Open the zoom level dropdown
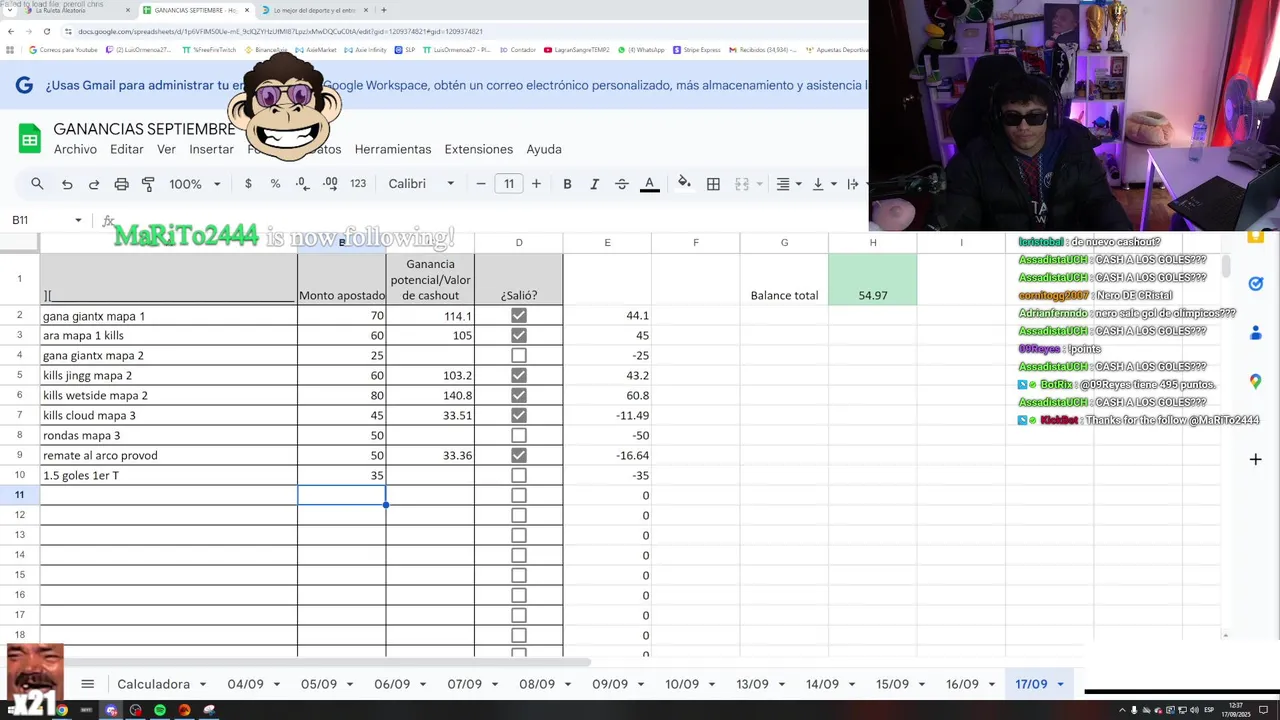1280x720 pixels. coord(194,184)
